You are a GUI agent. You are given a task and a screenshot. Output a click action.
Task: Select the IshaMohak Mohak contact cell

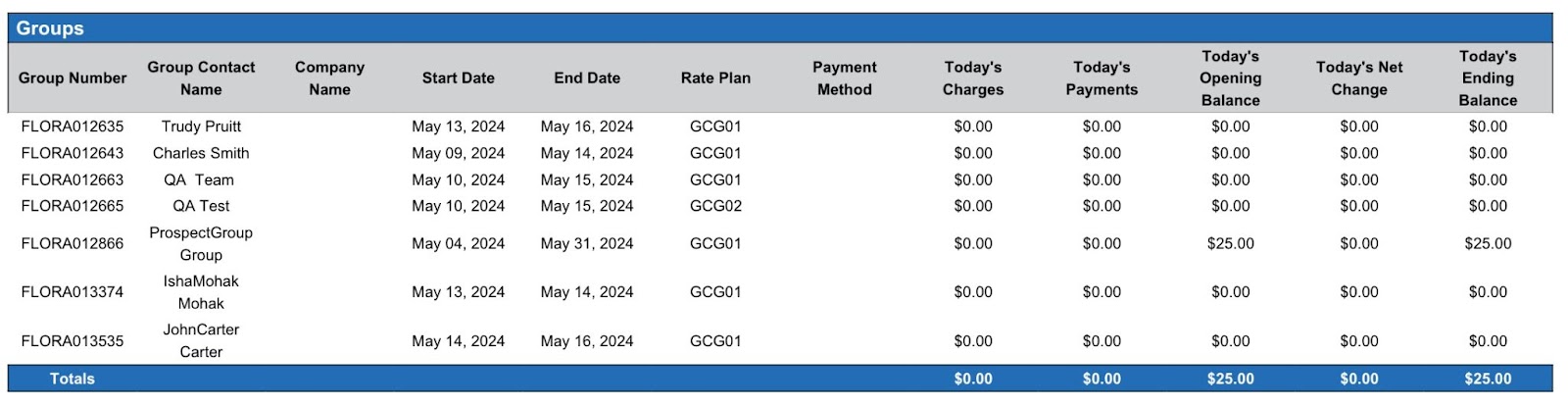click(x=201, y=292)
